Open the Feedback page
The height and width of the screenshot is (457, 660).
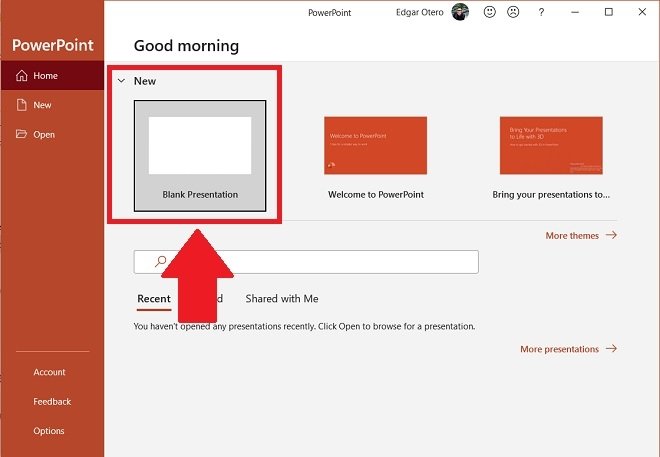point(52,401)
